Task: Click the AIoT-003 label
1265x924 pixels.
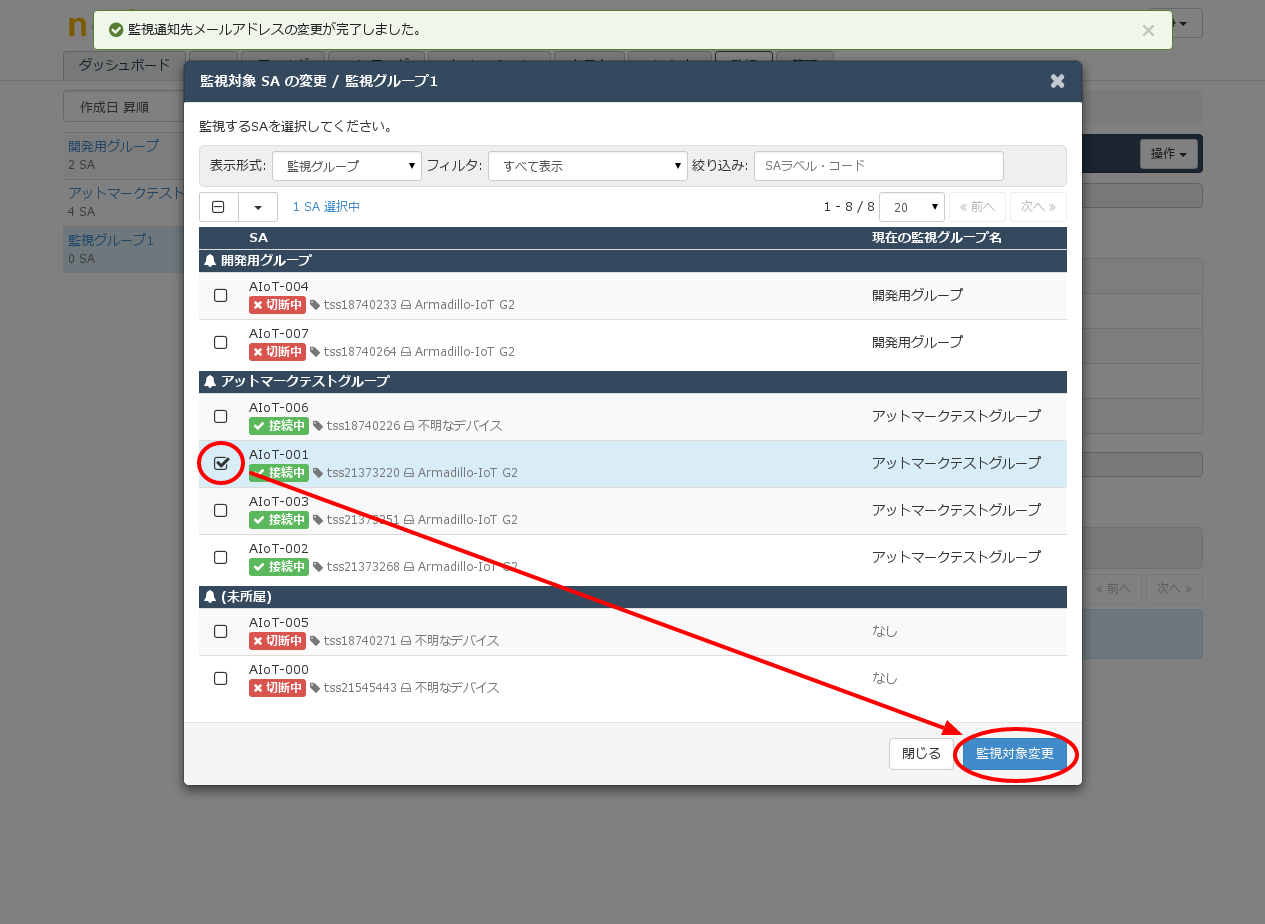Action: pos(279,501)
